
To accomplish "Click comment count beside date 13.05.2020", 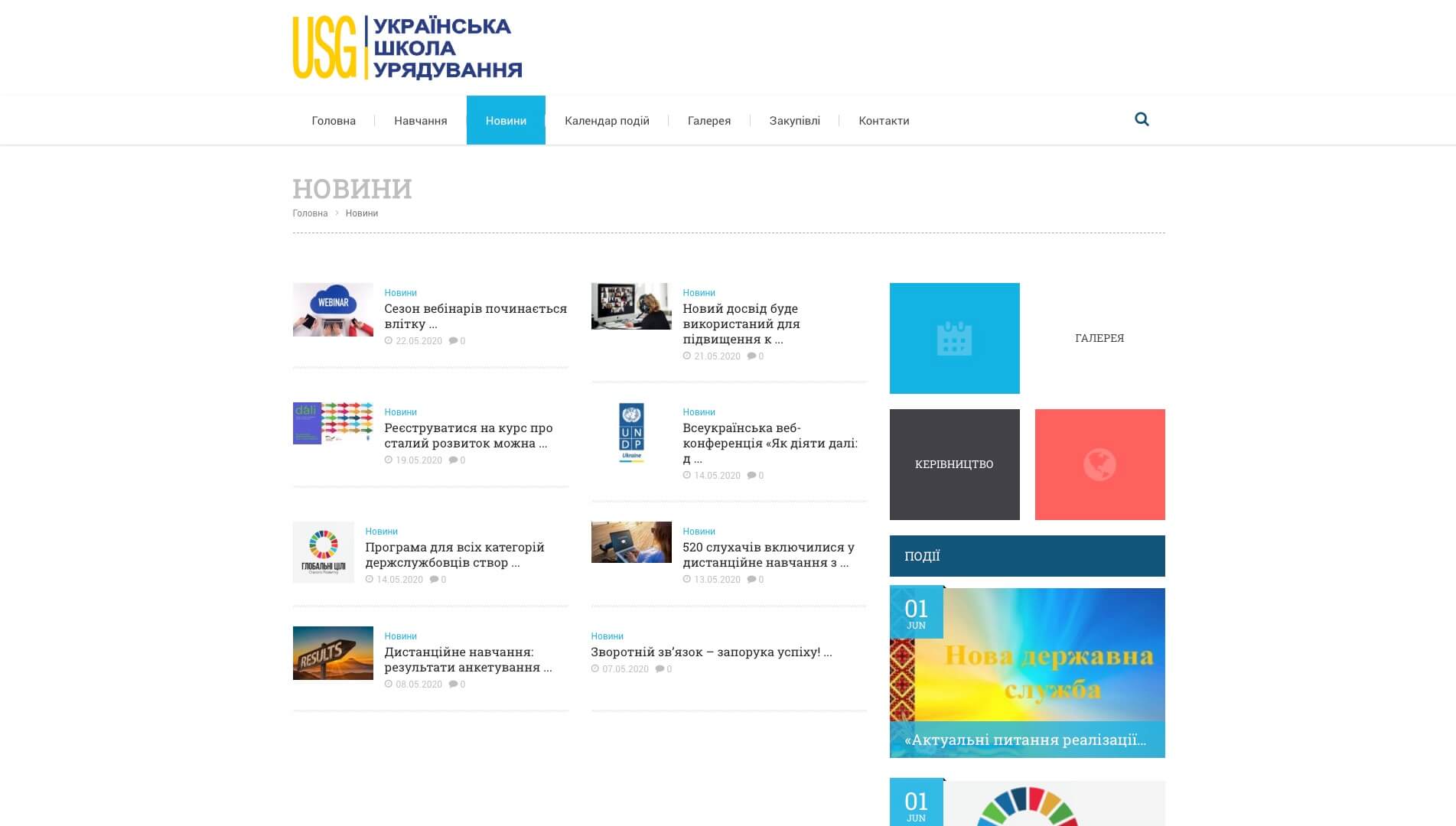I will tap(755, 580).
